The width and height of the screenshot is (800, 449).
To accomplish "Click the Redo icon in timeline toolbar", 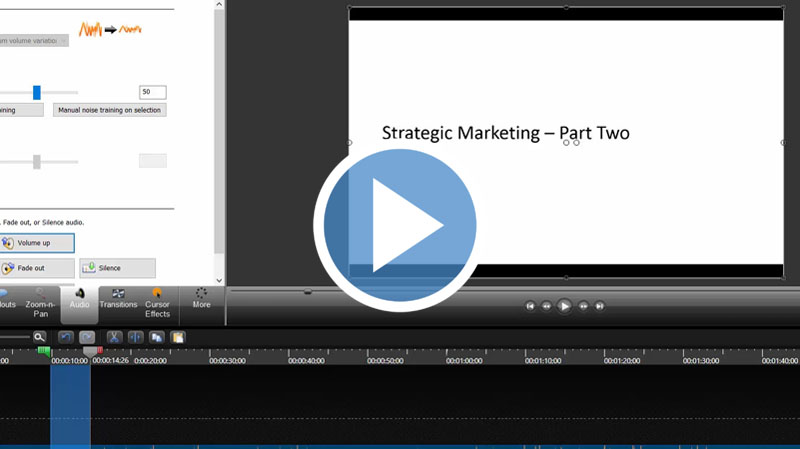I will (x=87, y=338).
